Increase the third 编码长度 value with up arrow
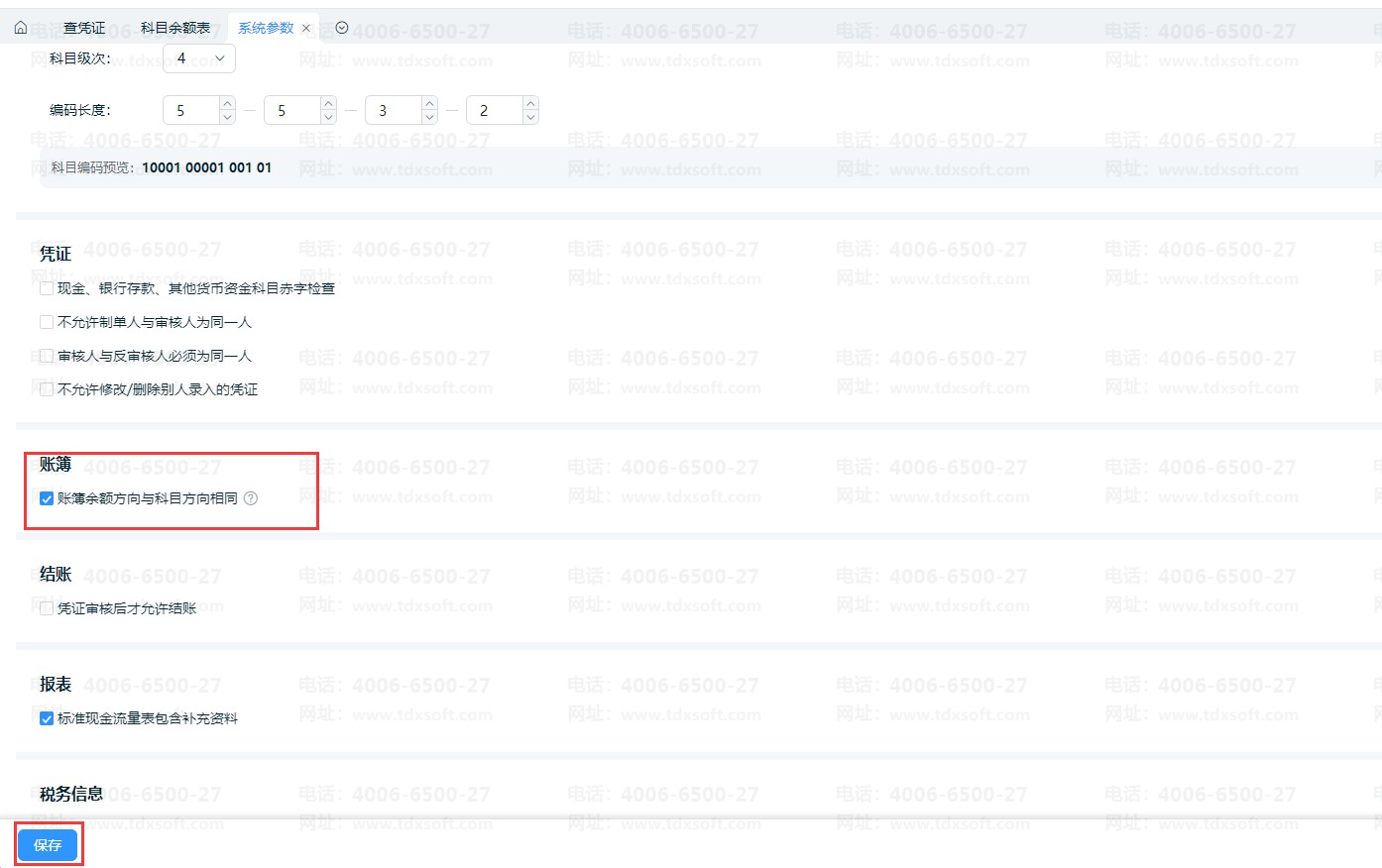1382x868 pixels. pyautogui.click(x=429, y=103)
